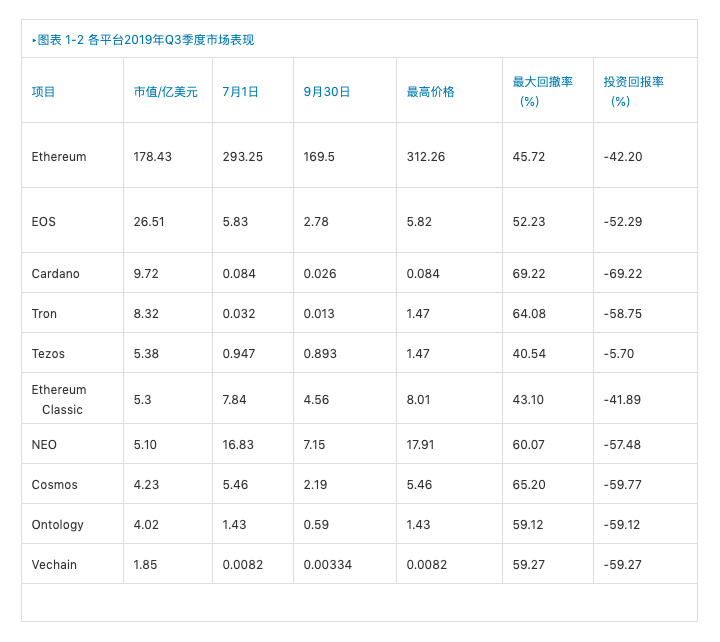This screenshot has width=720, height=642.
Task: Click Ethereum highest price '312.26'
Action: tap(426, 157)
